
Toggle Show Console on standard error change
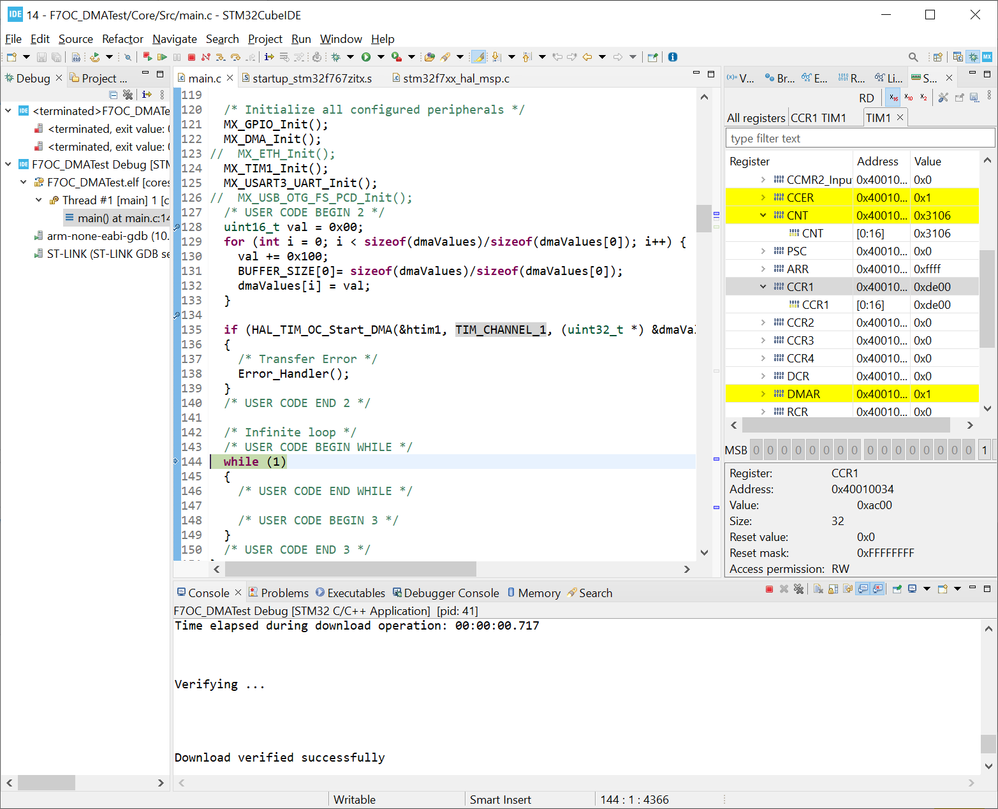coord(878,589)
